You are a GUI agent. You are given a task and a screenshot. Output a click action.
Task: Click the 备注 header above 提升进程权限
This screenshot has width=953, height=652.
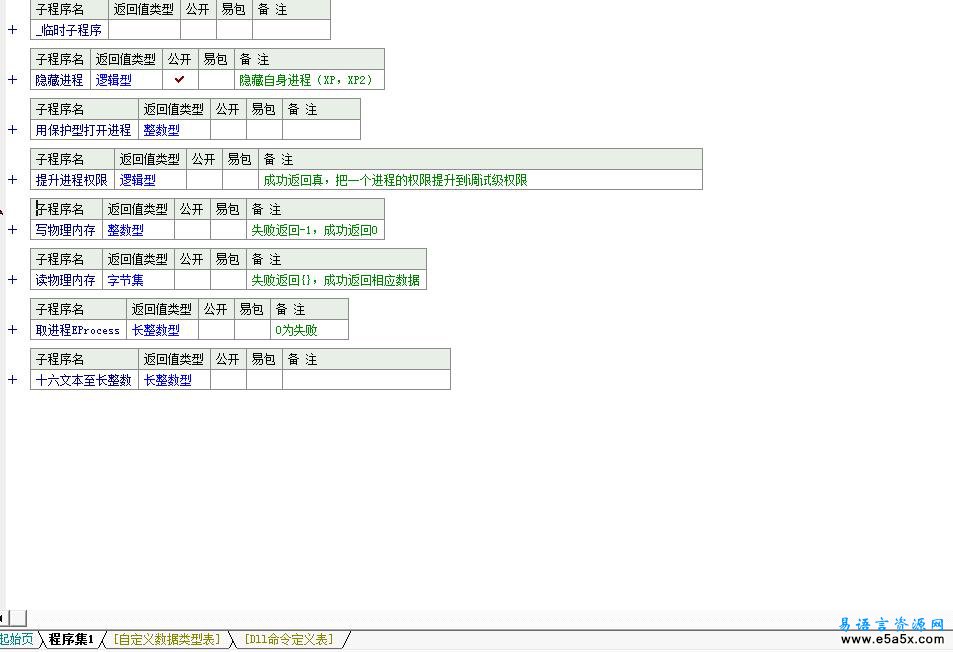coord(481,159)
